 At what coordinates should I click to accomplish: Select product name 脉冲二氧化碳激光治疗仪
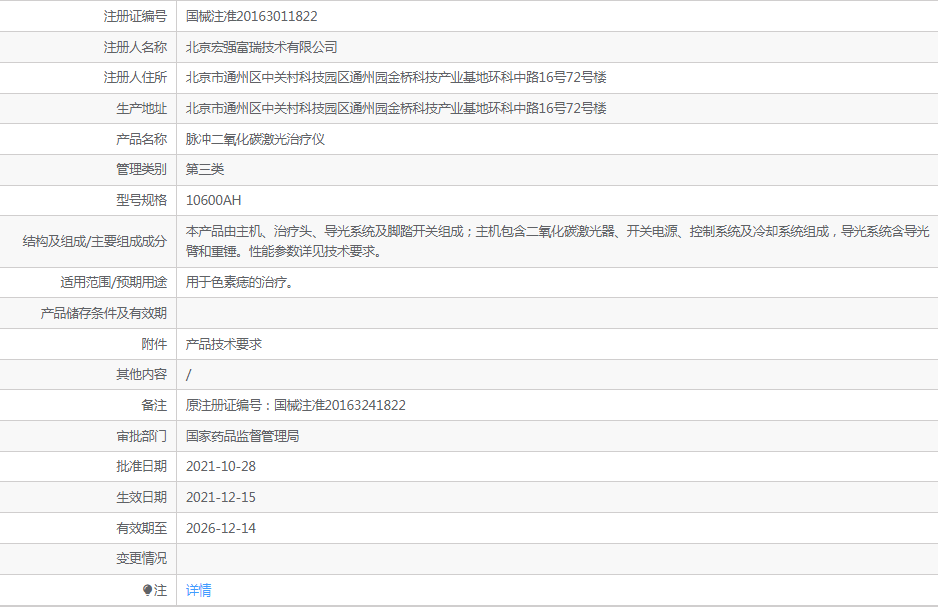pyautogui.click(x=255, y=139)
